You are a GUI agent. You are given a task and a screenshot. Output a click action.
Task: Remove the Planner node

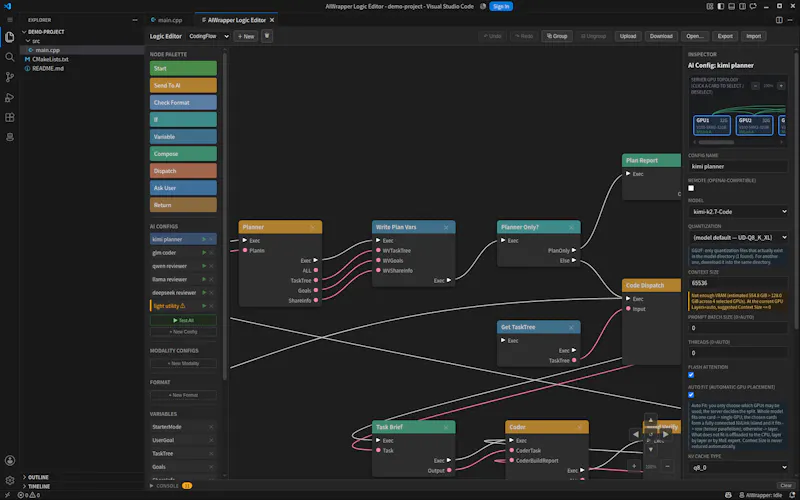click(312, 227)
